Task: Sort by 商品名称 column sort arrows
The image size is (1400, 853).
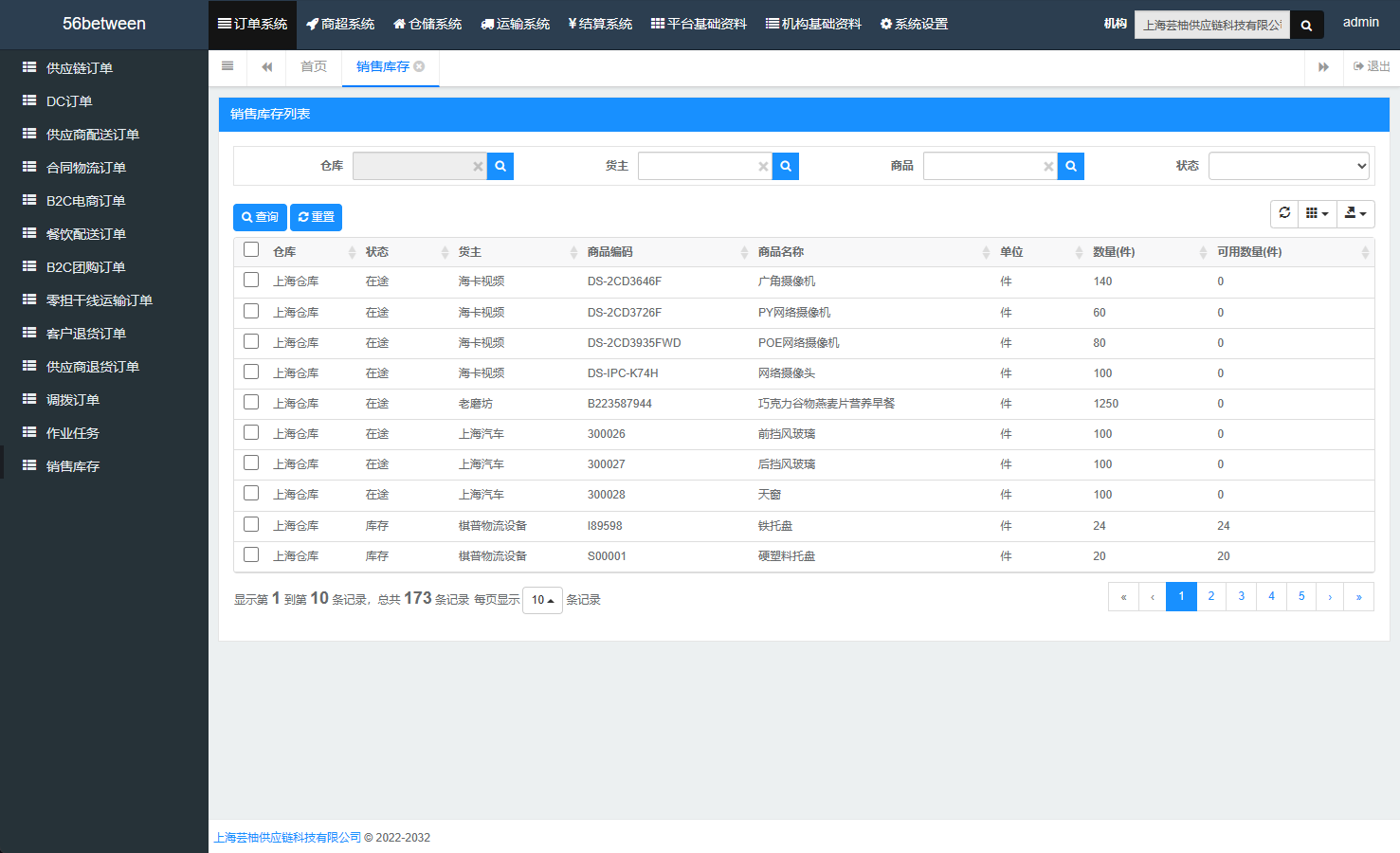Action: point(986,252)
